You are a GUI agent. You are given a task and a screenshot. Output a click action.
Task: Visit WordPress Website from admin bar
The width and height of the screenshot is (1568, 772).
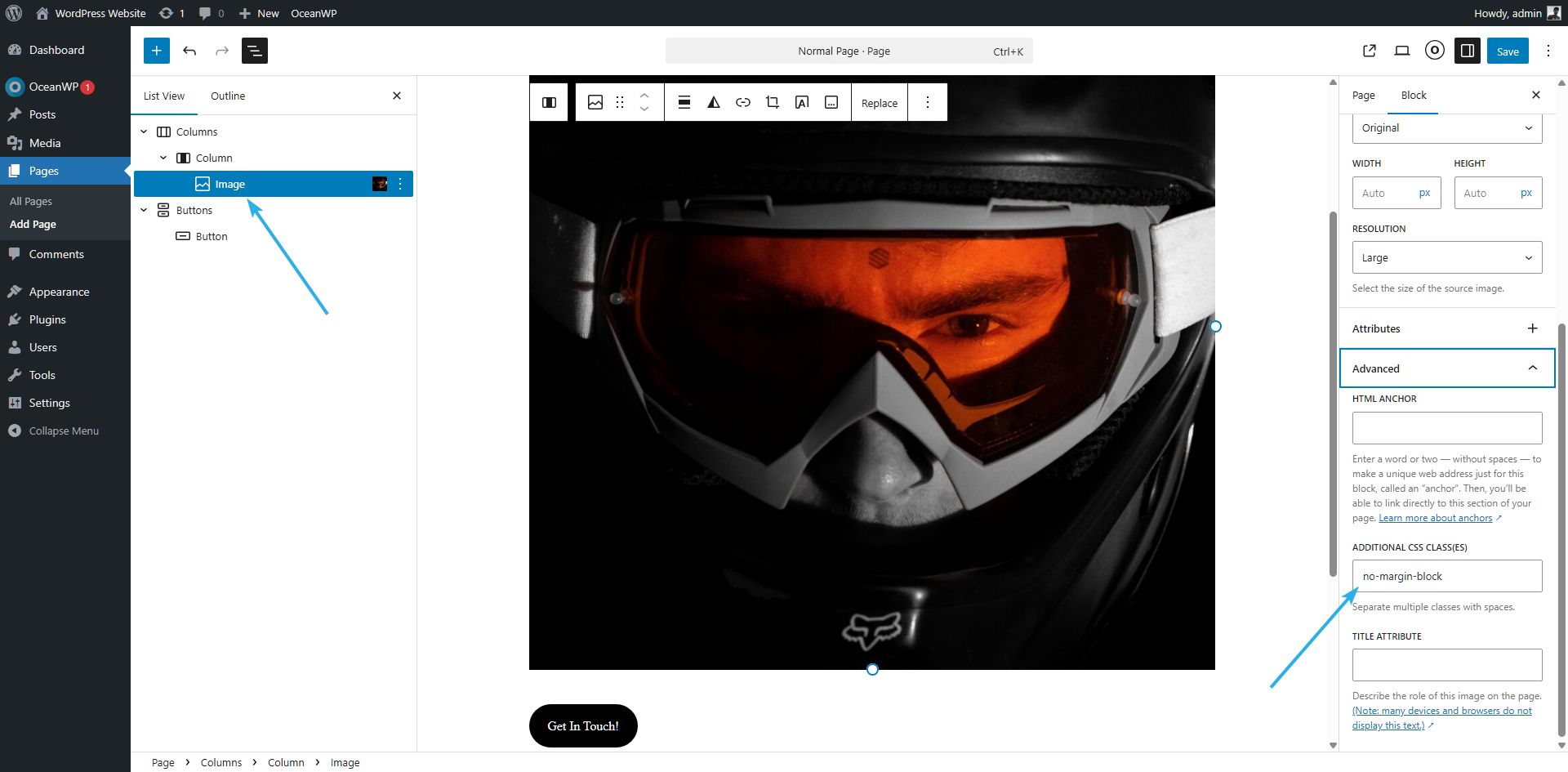coord(91,13)
